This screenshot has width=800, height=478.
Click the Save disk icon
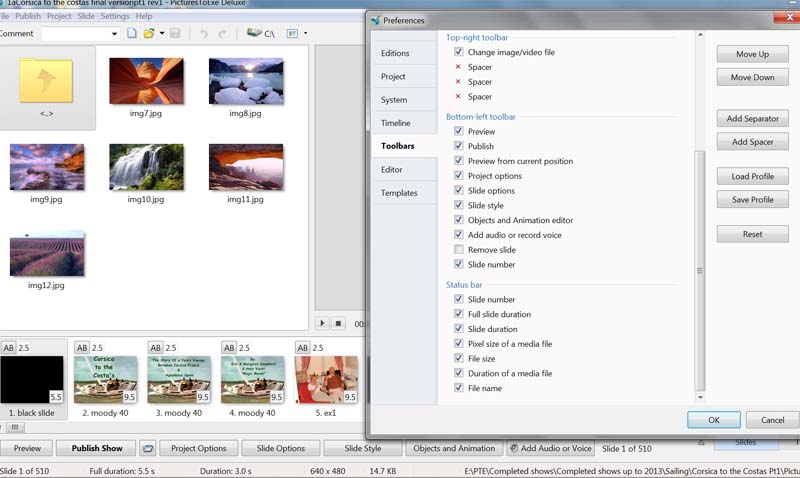175,34
